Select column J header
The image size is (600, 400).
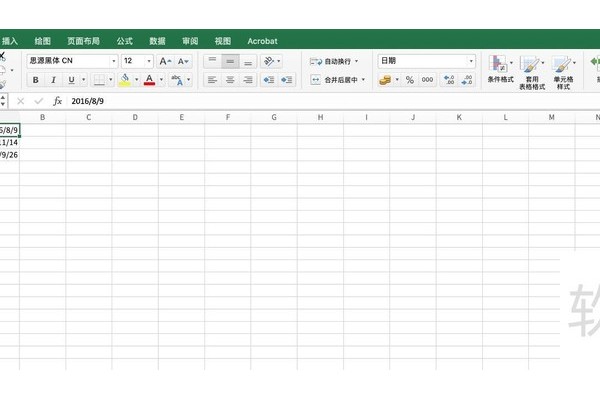[x=413, y=118]
